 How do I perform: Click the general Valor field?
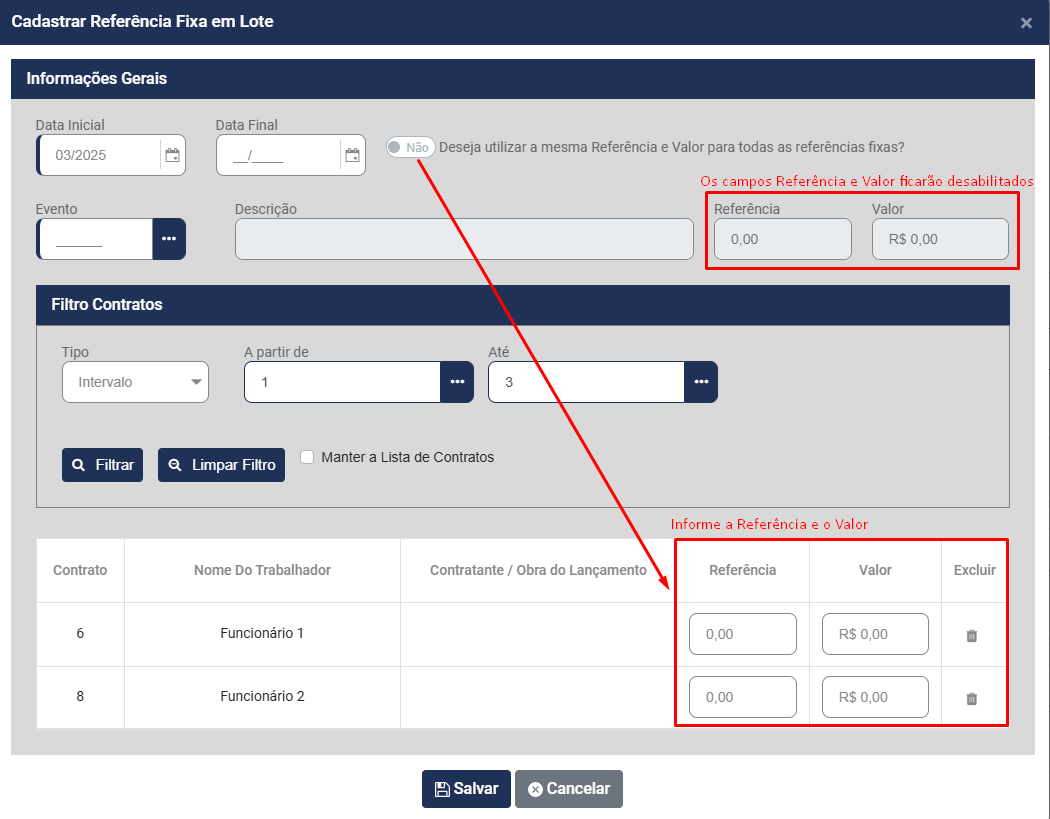click(940, 239)
